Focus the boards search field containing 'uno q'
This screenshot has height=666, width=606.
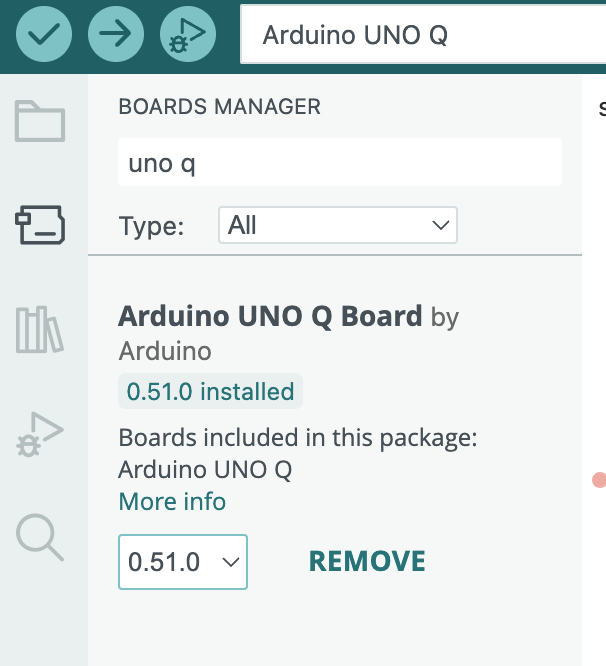(x=339, y=163)
